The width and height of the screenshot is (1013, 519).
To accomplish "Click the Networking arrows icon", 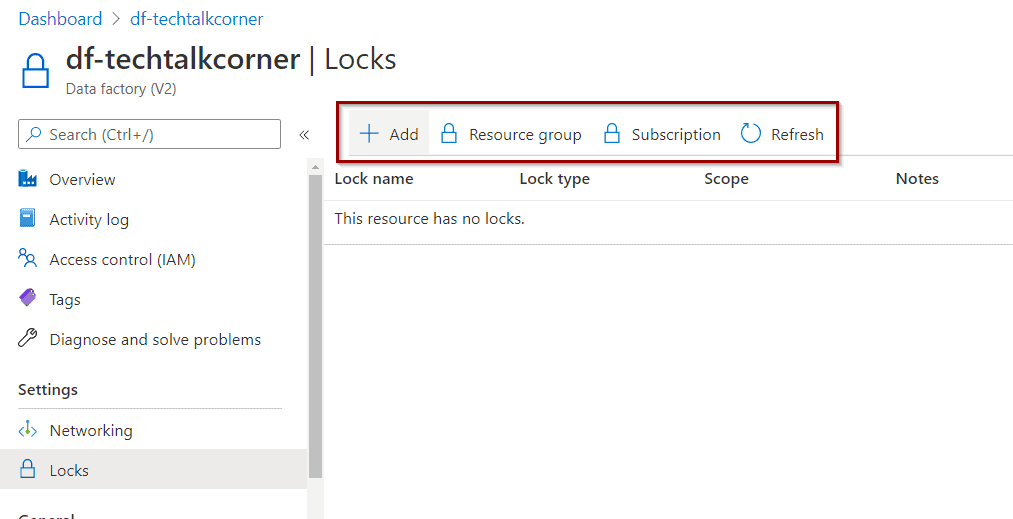I will (x=28, y=430).
